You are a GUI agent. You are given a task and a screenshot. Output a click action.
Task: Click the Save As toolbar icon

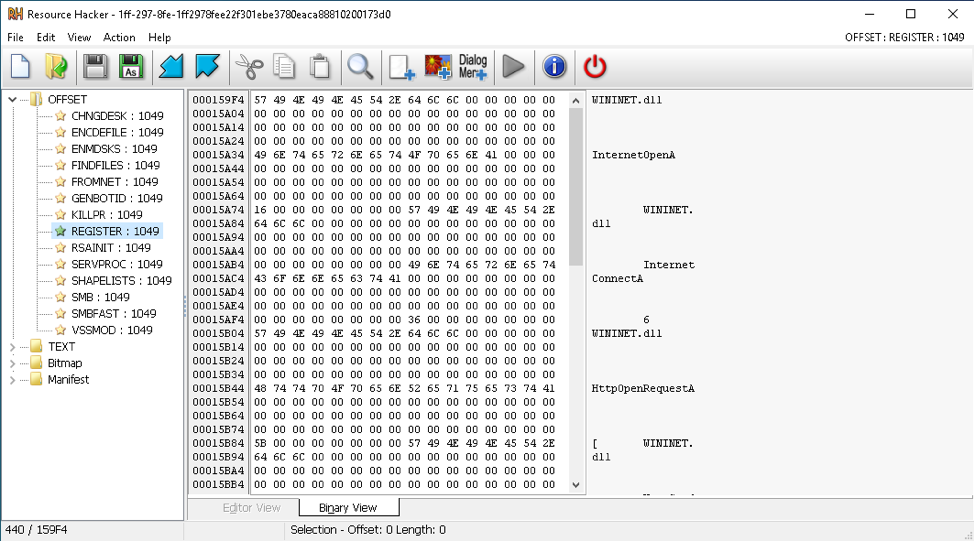[x=130, y=67]
